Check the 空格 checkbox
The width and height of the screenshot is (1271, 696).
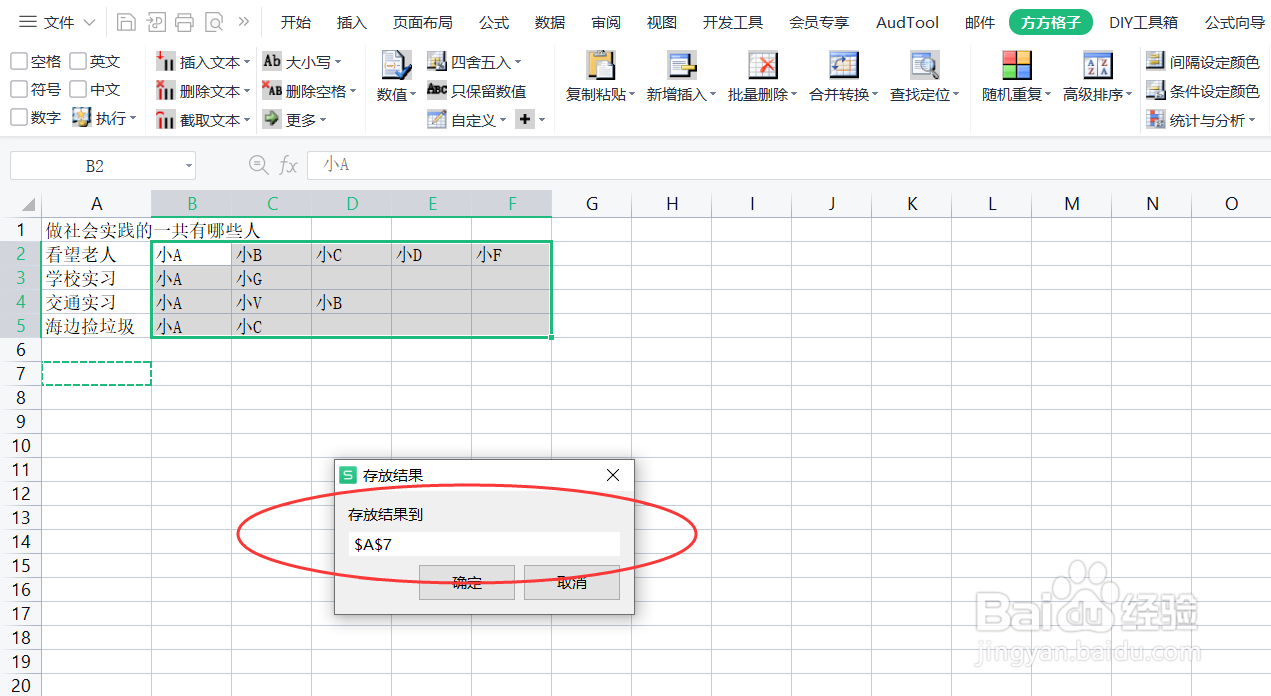[x=19, y=62]
